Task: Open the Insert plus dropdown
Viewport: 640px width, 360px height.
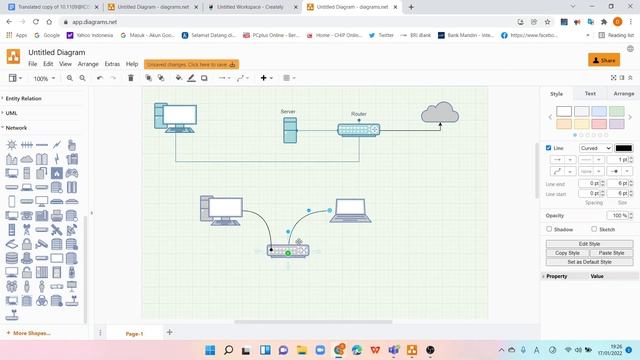Action: [x=267, y=78]
